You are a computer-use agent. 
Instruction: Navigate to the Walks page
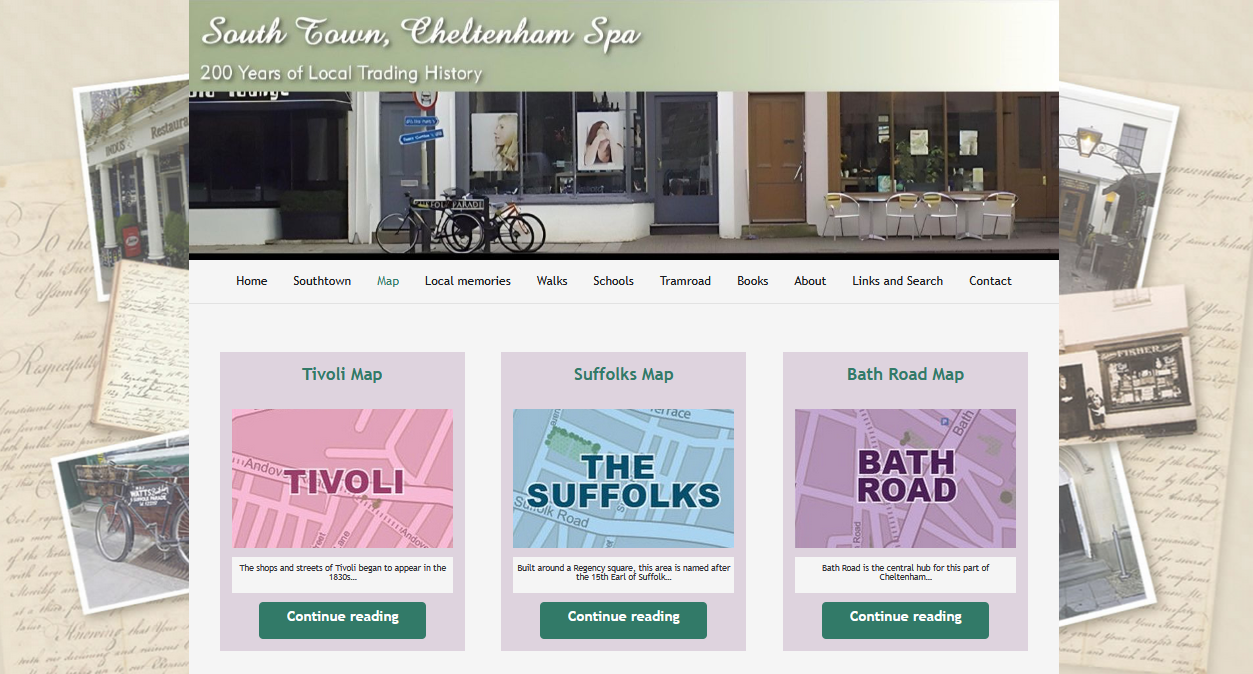coord(552,281)
